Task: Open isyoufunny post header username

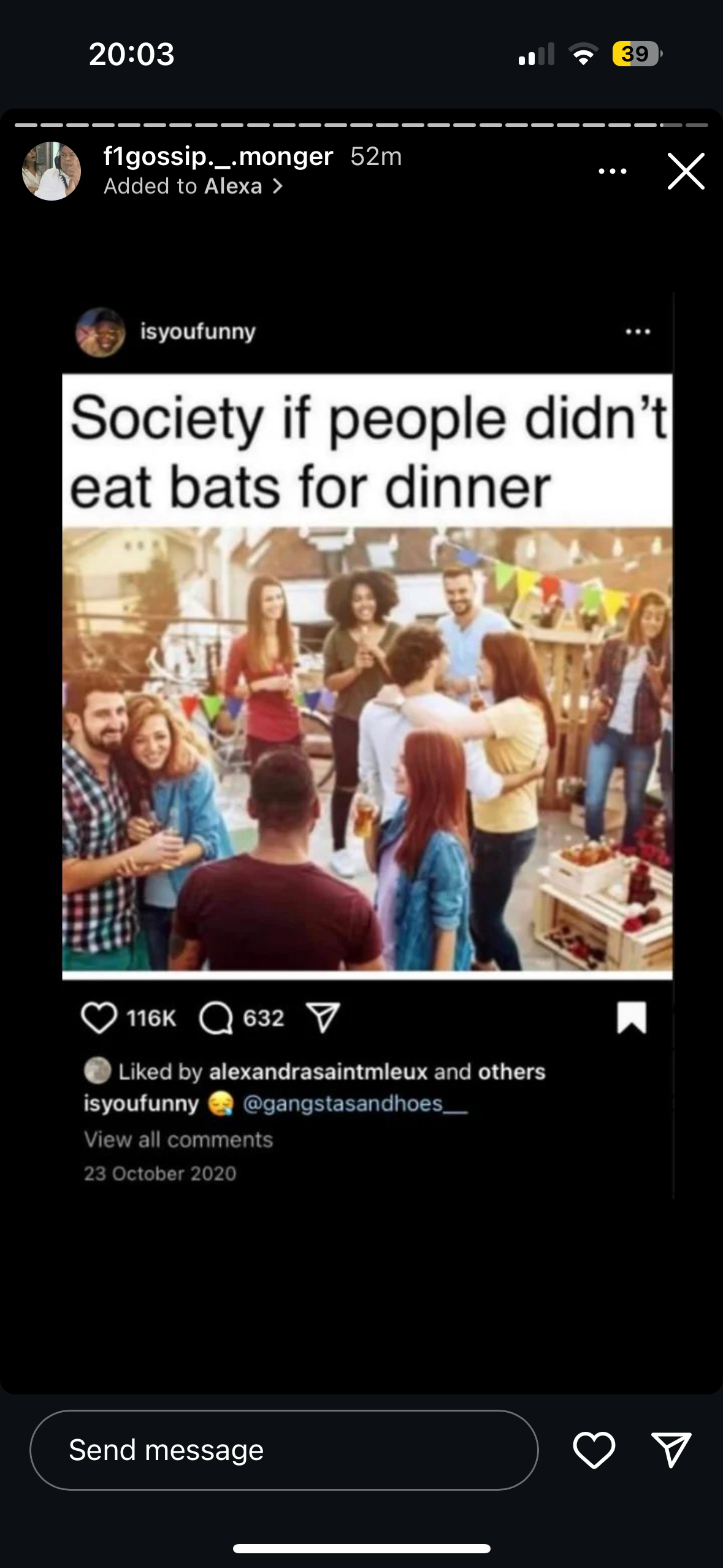Action: tap(197, 331)
